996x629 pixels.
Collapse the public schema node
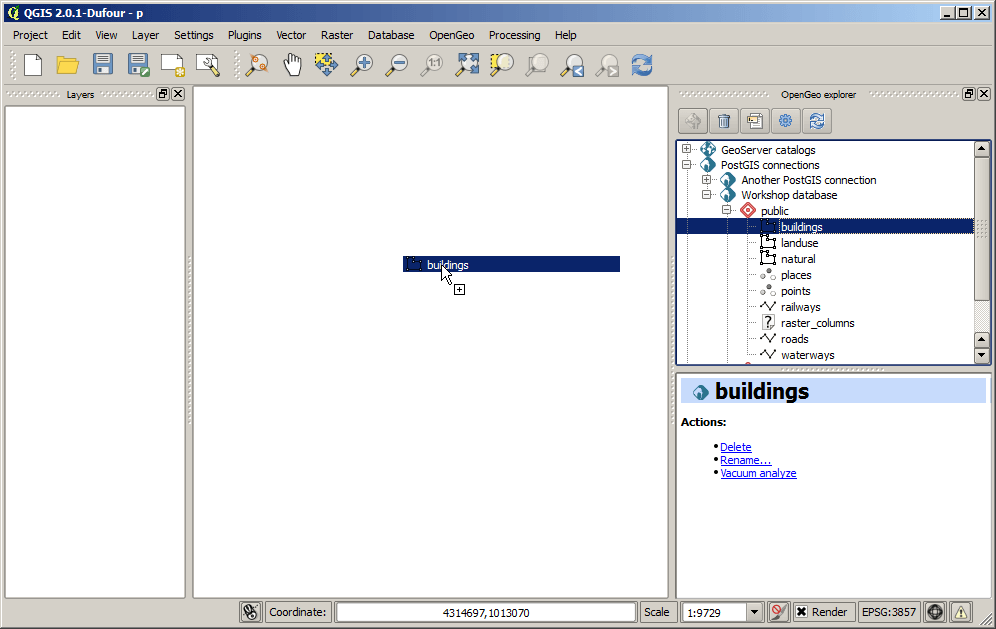tap(727, 210)
